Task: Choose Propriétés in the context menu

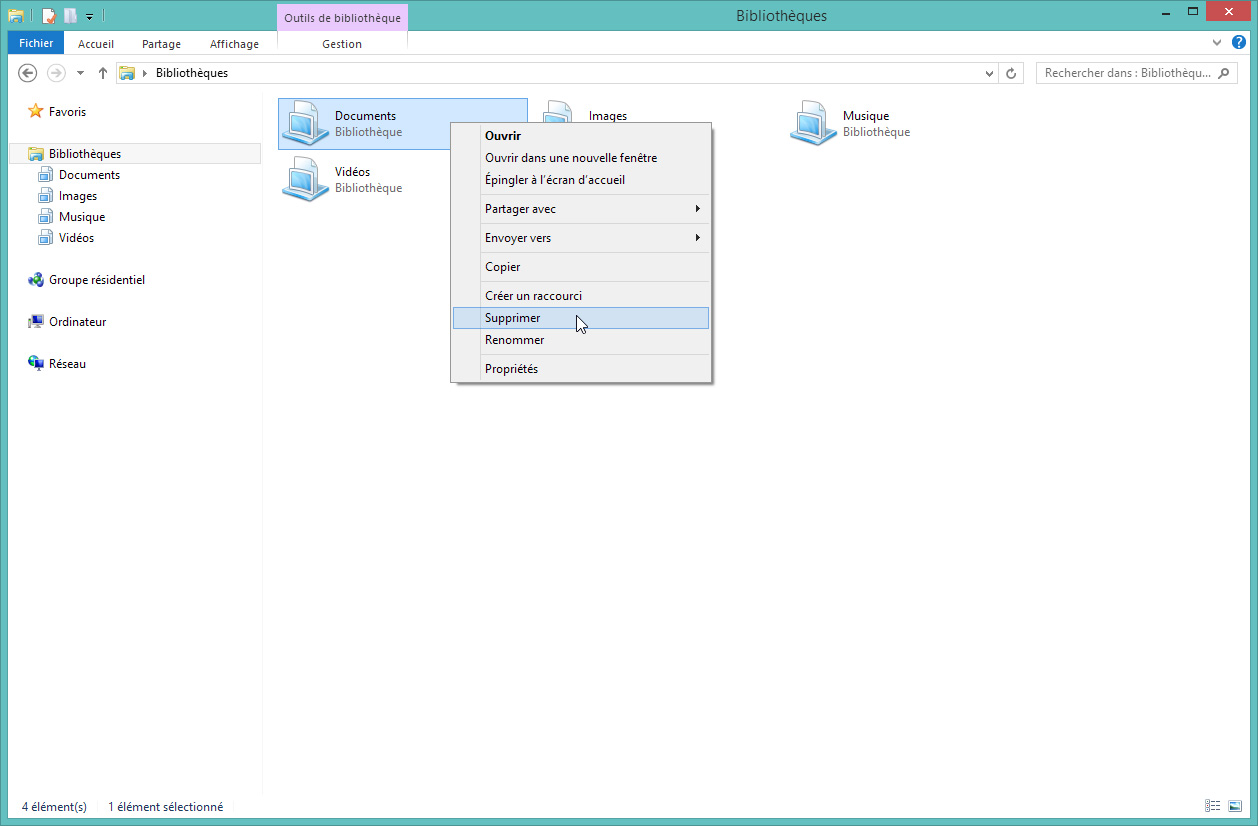Action: click(580, 369)
